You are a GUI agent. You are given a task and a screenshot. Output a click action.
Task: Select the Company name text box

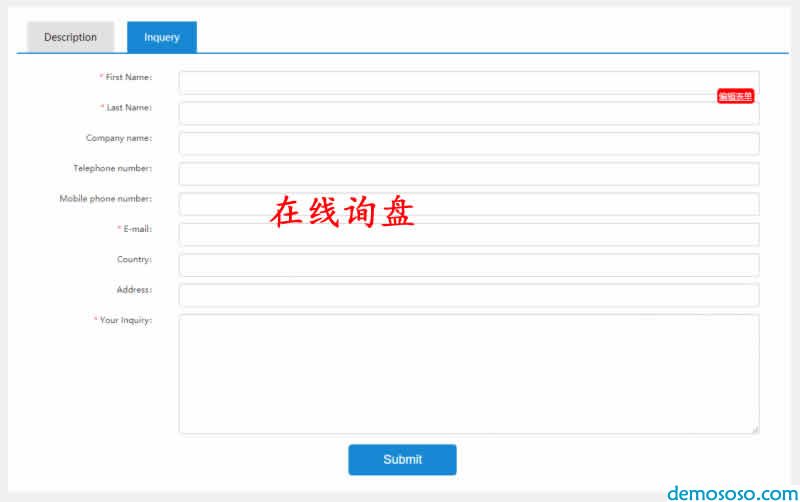tap(469, 143)
